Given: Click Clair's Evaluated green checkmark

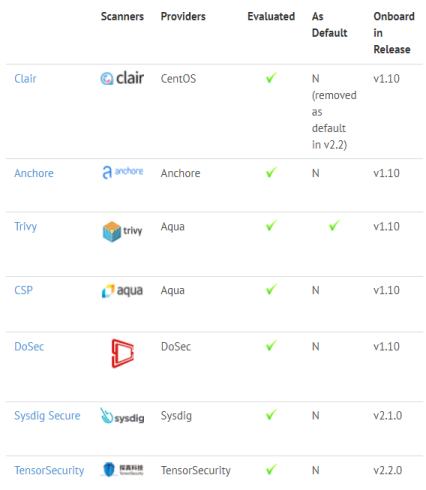Looking at the screenshot, I should 271,78.
